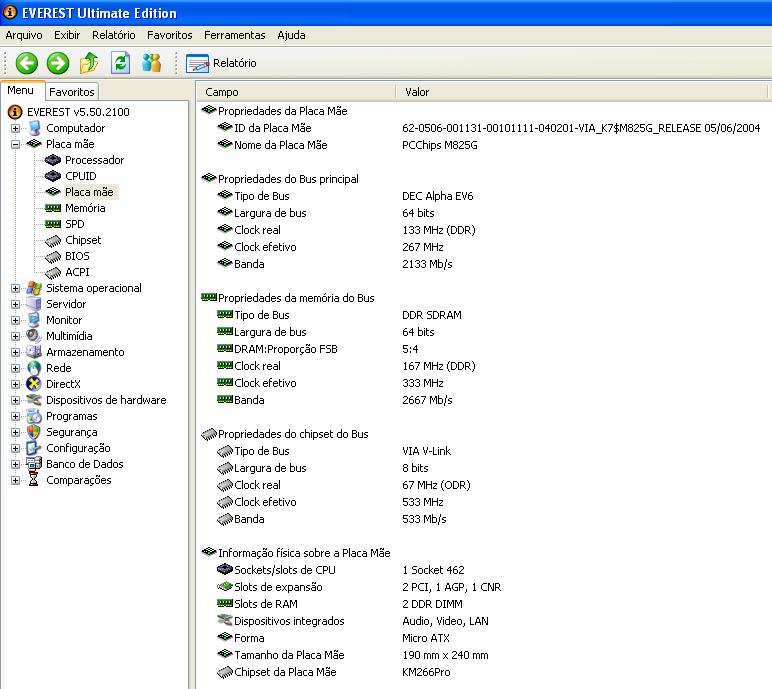Expand the Multimídia tree node
Screen dimensions: 772x689
pyautogui.click(x=15, y=336)
